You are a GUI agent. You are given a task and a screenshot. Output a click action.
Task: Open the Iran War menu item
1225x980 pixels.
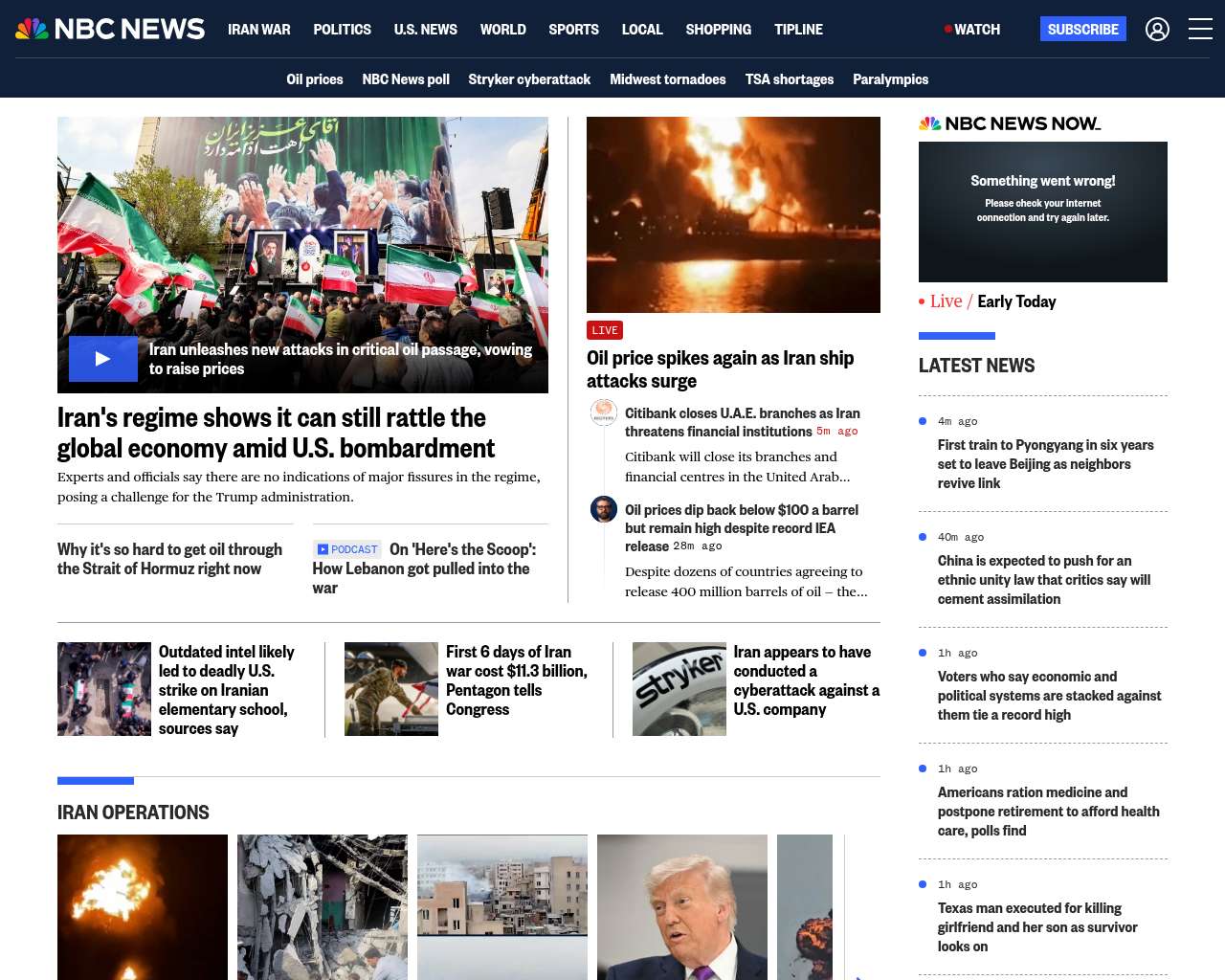pos(259,30)
